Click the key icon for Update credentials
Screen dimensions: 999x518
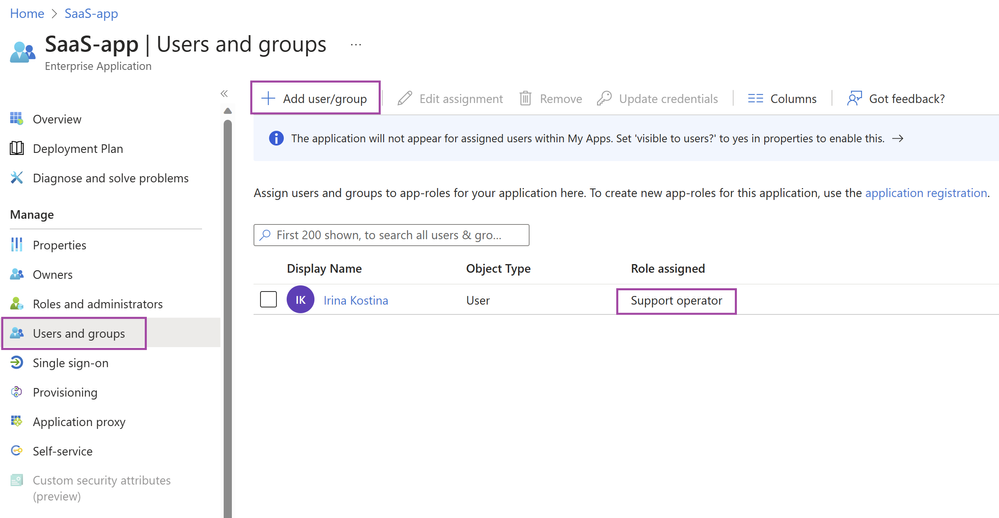point(604,98)
